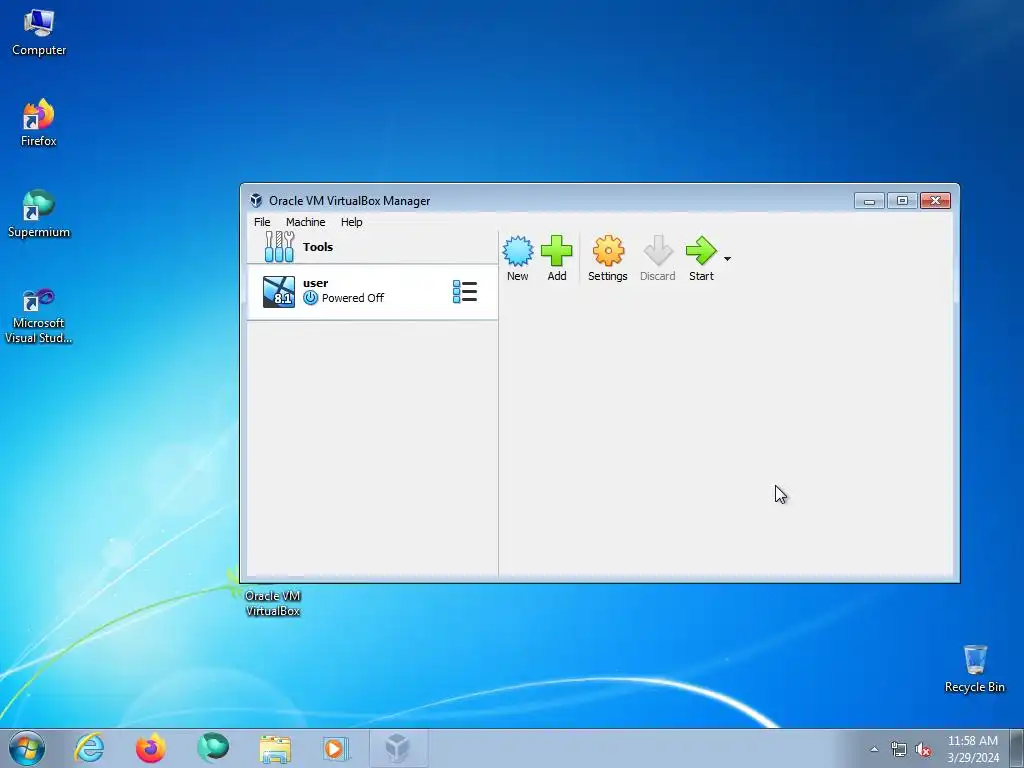The width and height of the screenshot is (1024, 768).
Task: Open the File menu
Action: (x=262, y=222)
